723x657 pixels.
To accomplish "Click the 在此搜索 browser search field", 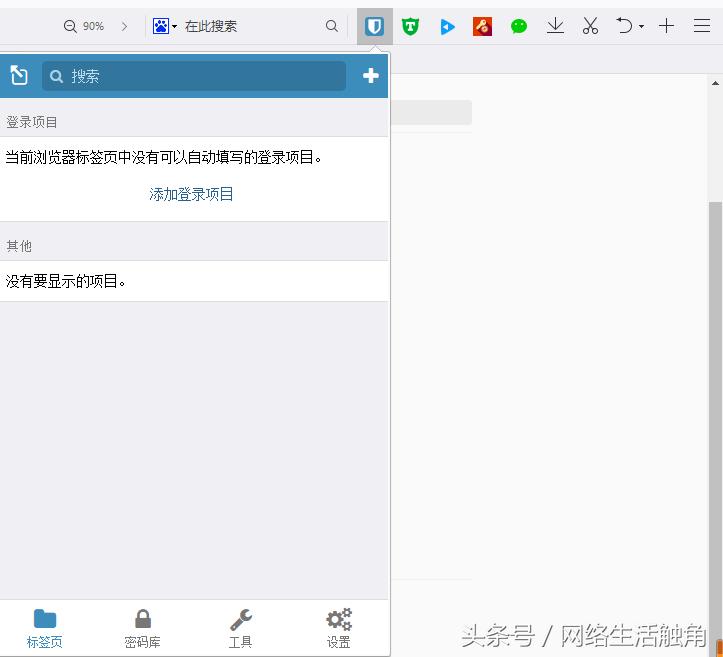I will coord(251,26).
